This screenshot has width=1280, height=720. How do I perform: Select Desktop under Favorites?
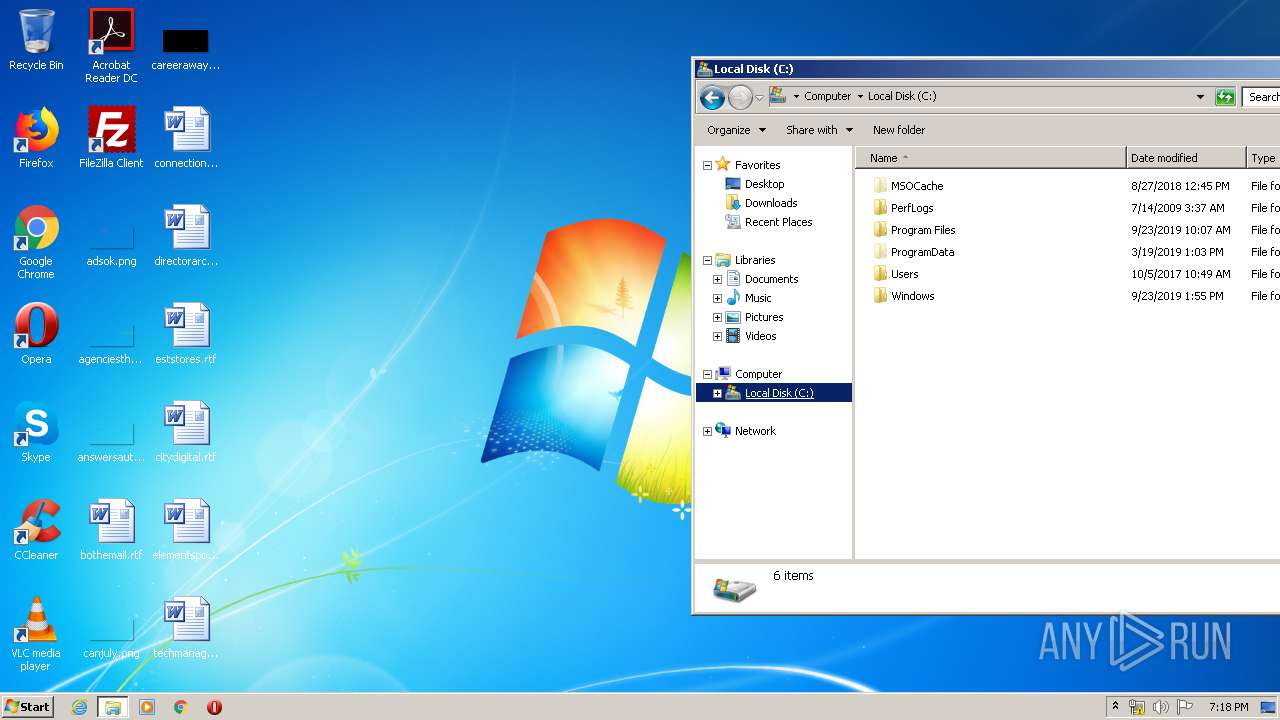pos(764,184)
